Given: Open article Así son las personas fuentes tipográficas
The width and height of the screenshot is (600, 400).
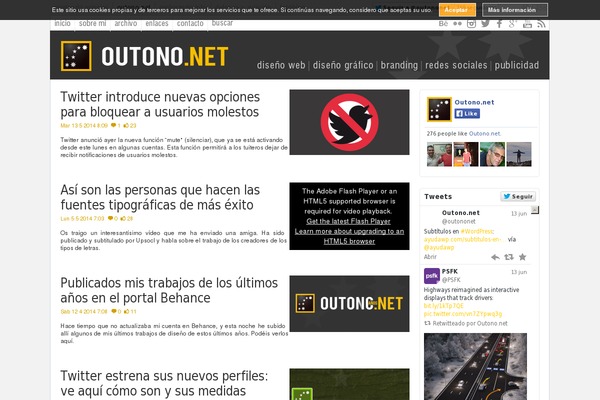Looking at the screenshot, I should 160,198.
